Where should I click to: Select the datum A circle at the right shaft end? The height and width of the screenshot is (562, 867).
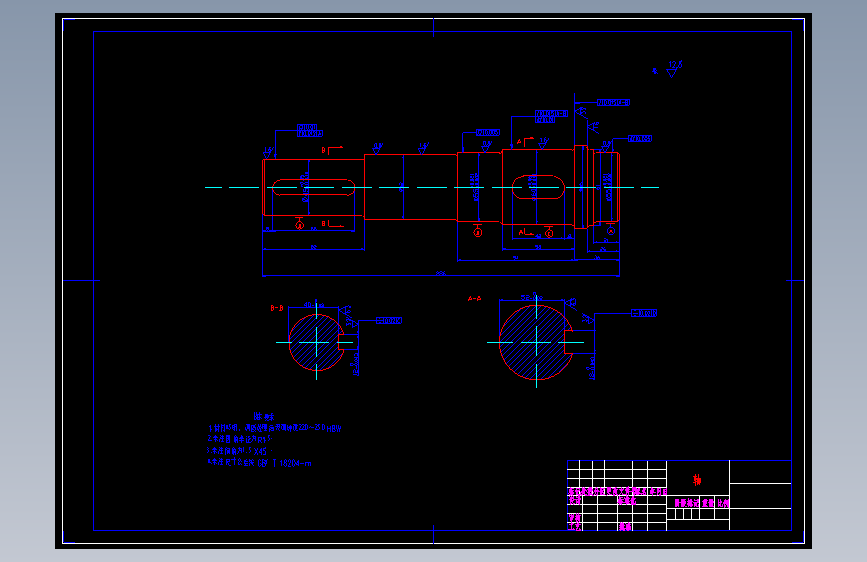pyautogui.click(x=611, y=231)
